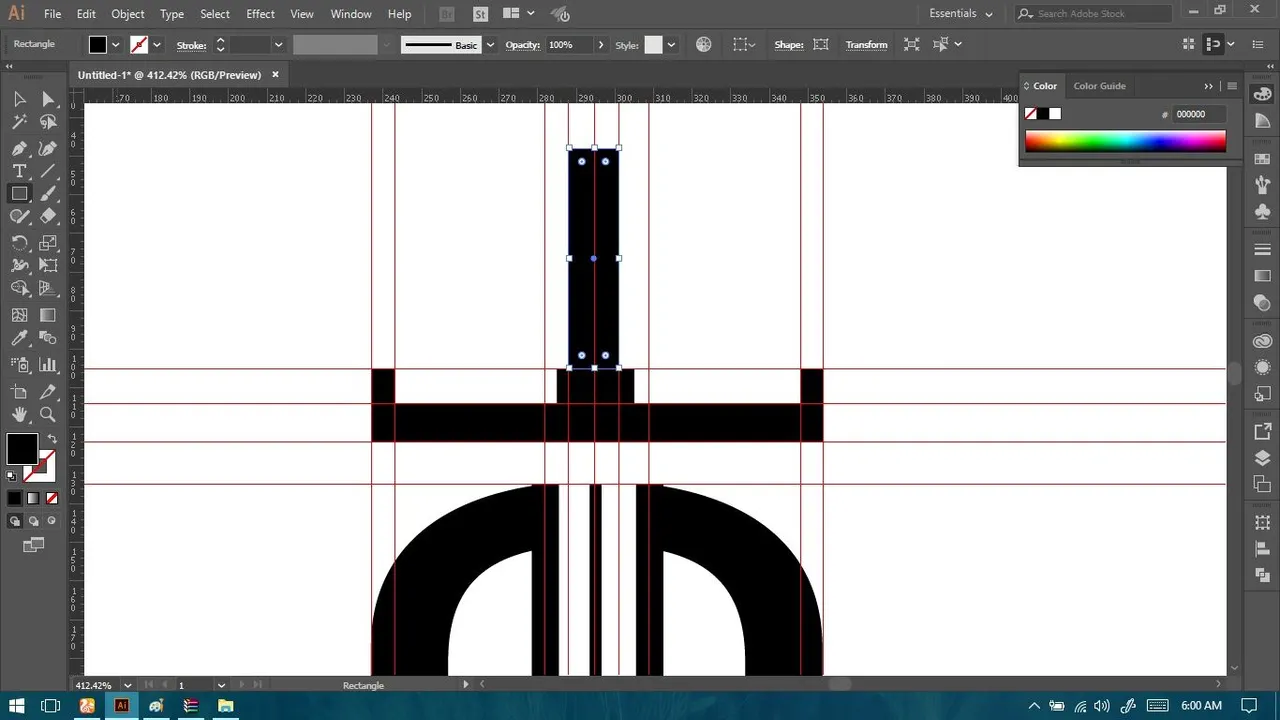Pick the Eyedropper tool
This screenshot has height=720, width=1280.
point(19,340)
